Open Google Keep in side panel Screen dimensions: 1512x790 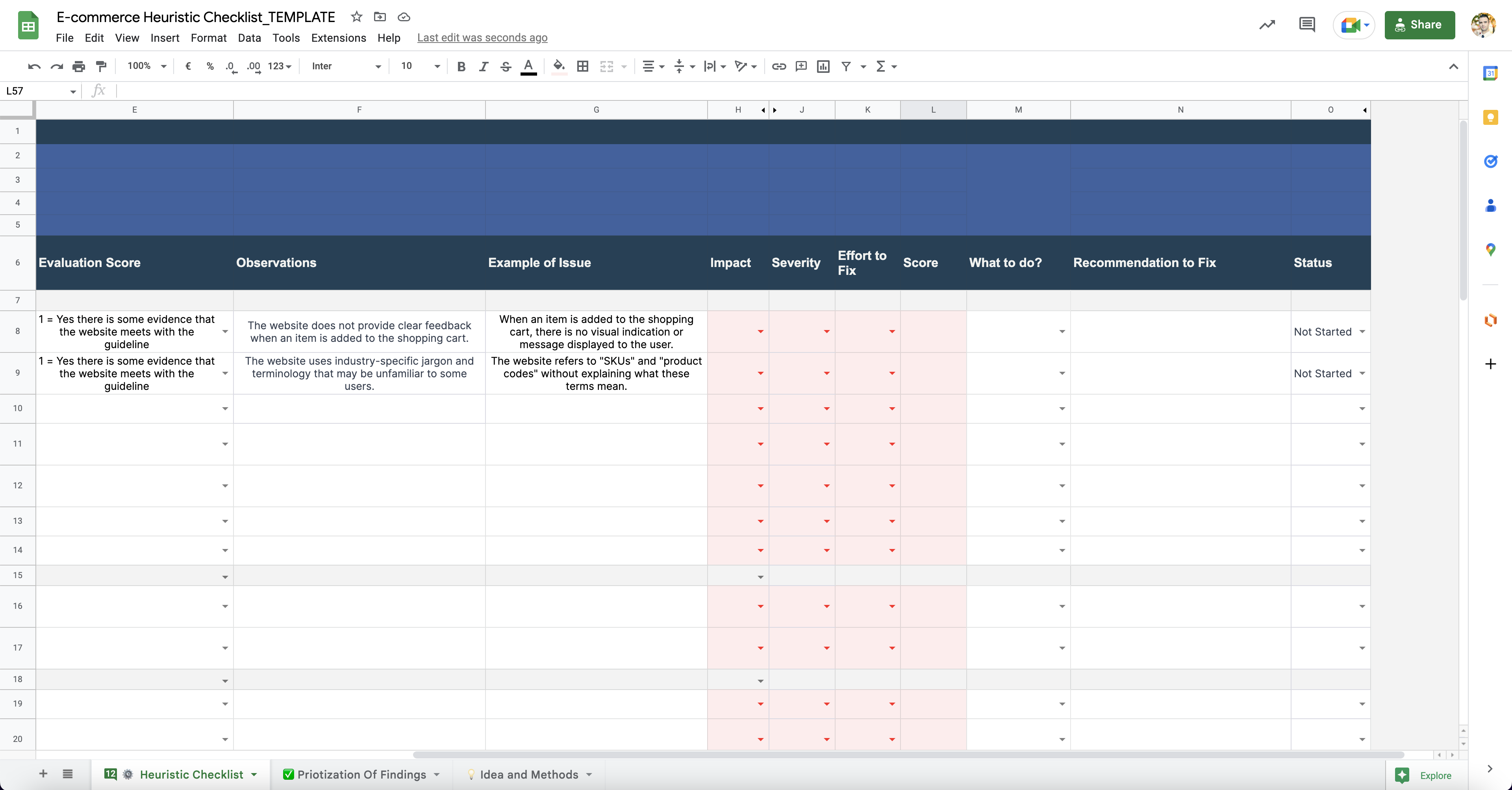point(1490,117)
